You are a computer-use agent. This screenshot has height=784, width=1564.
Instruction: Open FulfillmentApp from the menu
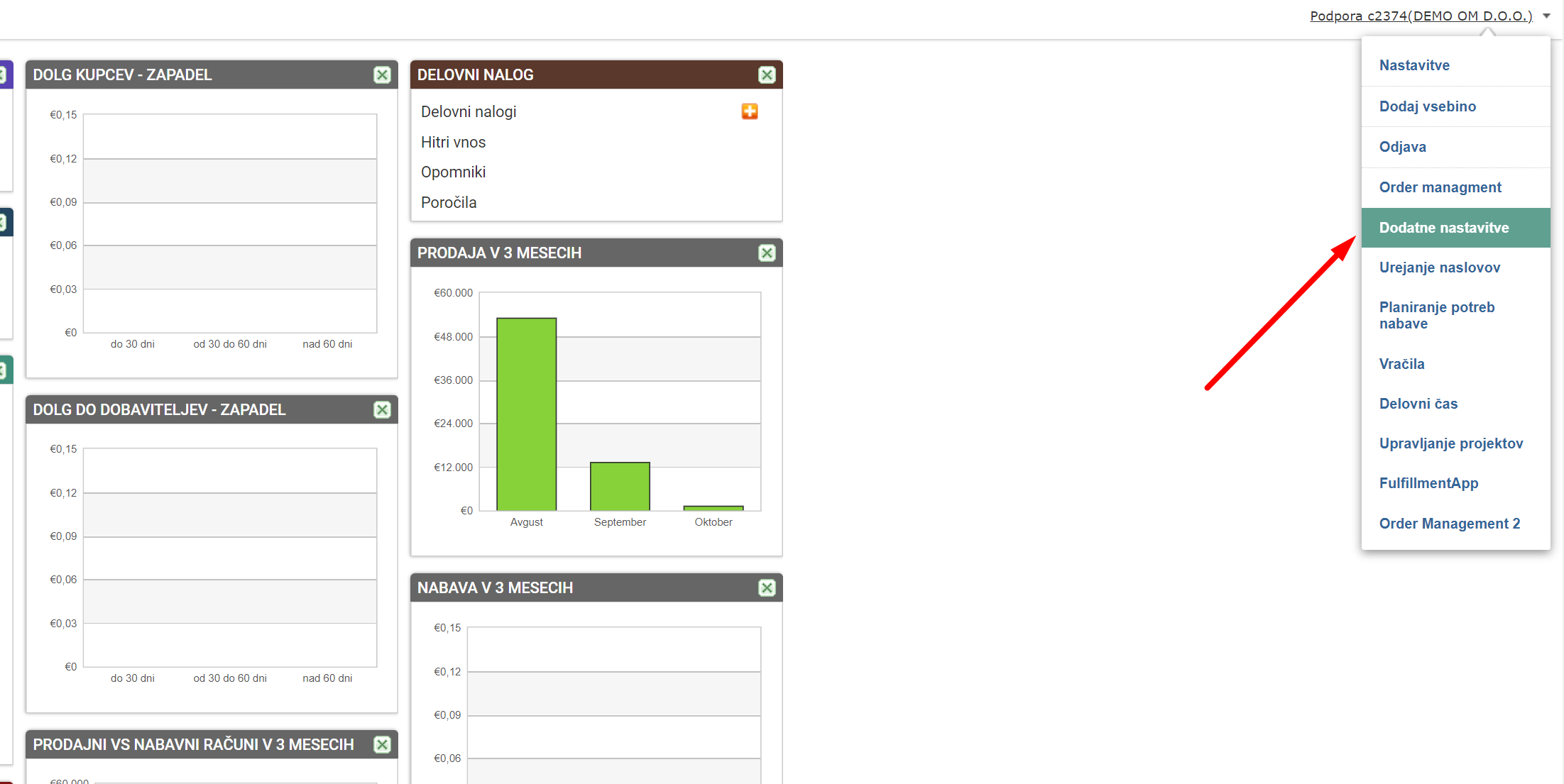click(x=1428, y=483)
